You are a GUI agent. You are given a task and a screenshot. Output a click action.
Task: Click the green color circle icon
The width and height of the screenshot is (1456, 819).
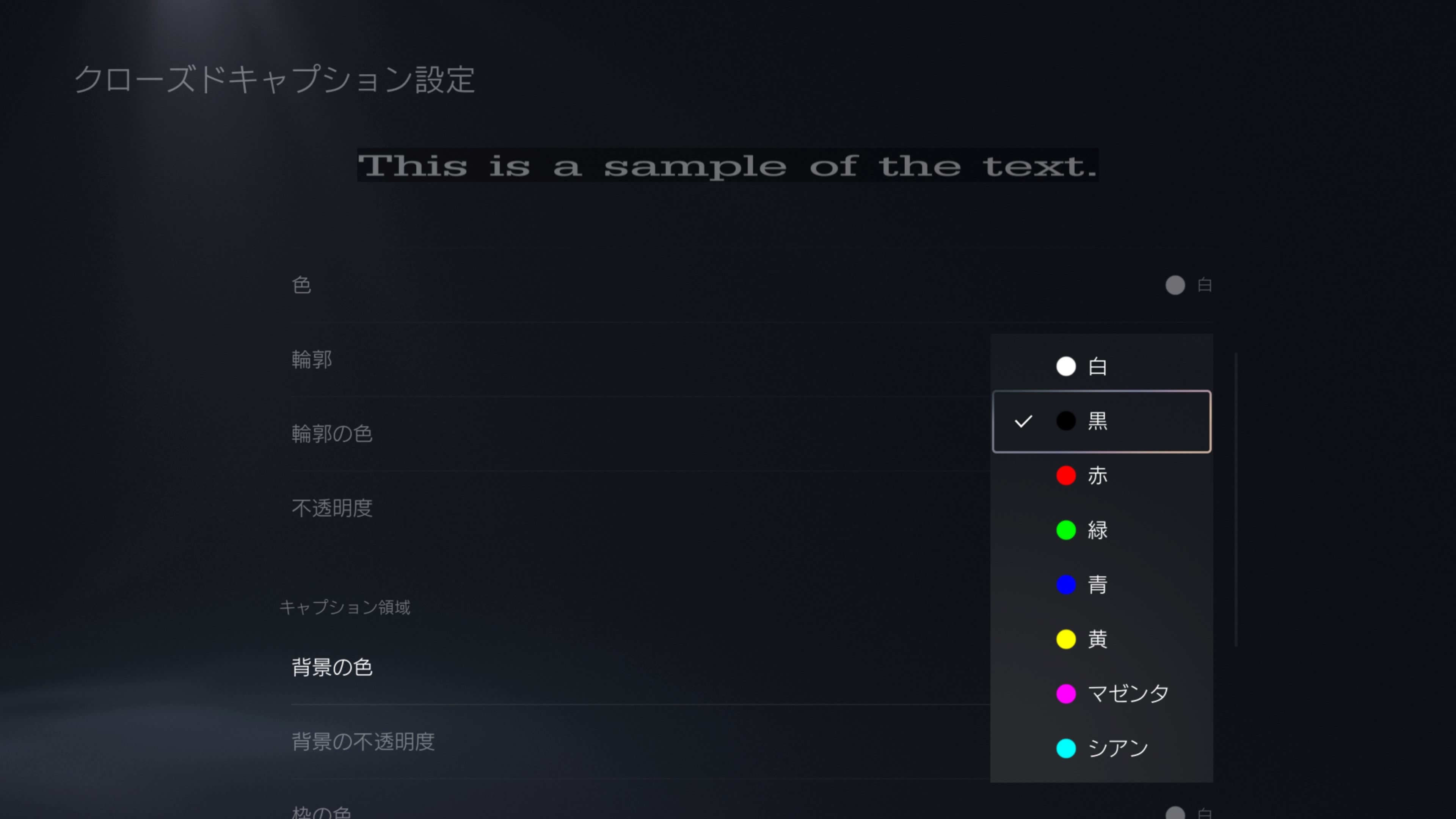pyautogui.click(x=1065, y=530)
